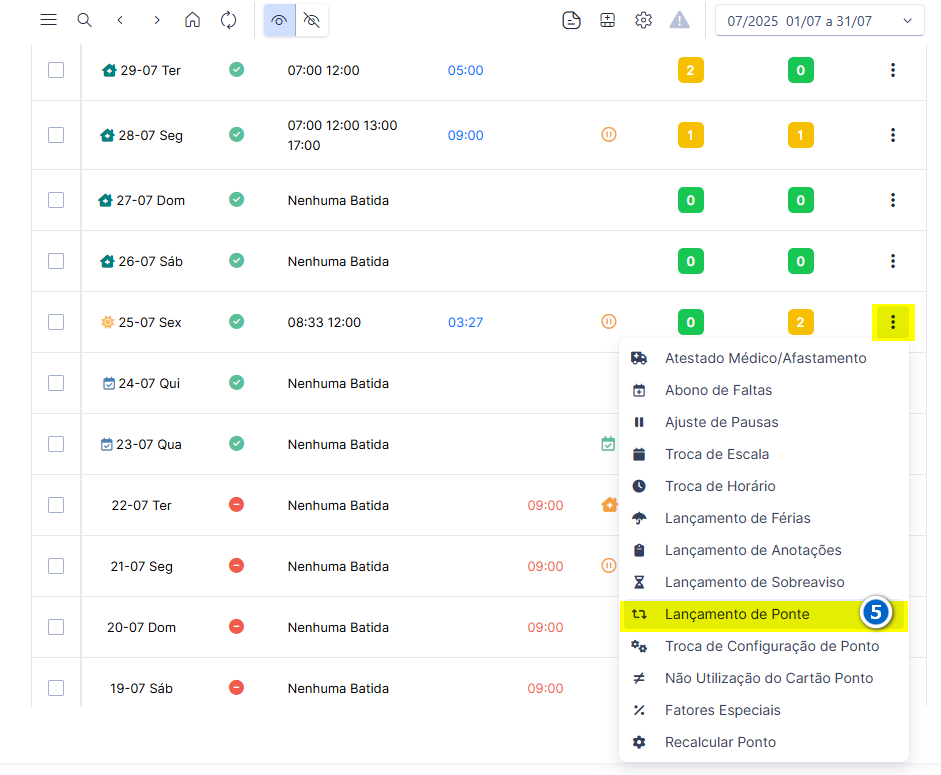Check the 19-07 Sáb row checkbox
941x775 pixels.
(56, 688)
